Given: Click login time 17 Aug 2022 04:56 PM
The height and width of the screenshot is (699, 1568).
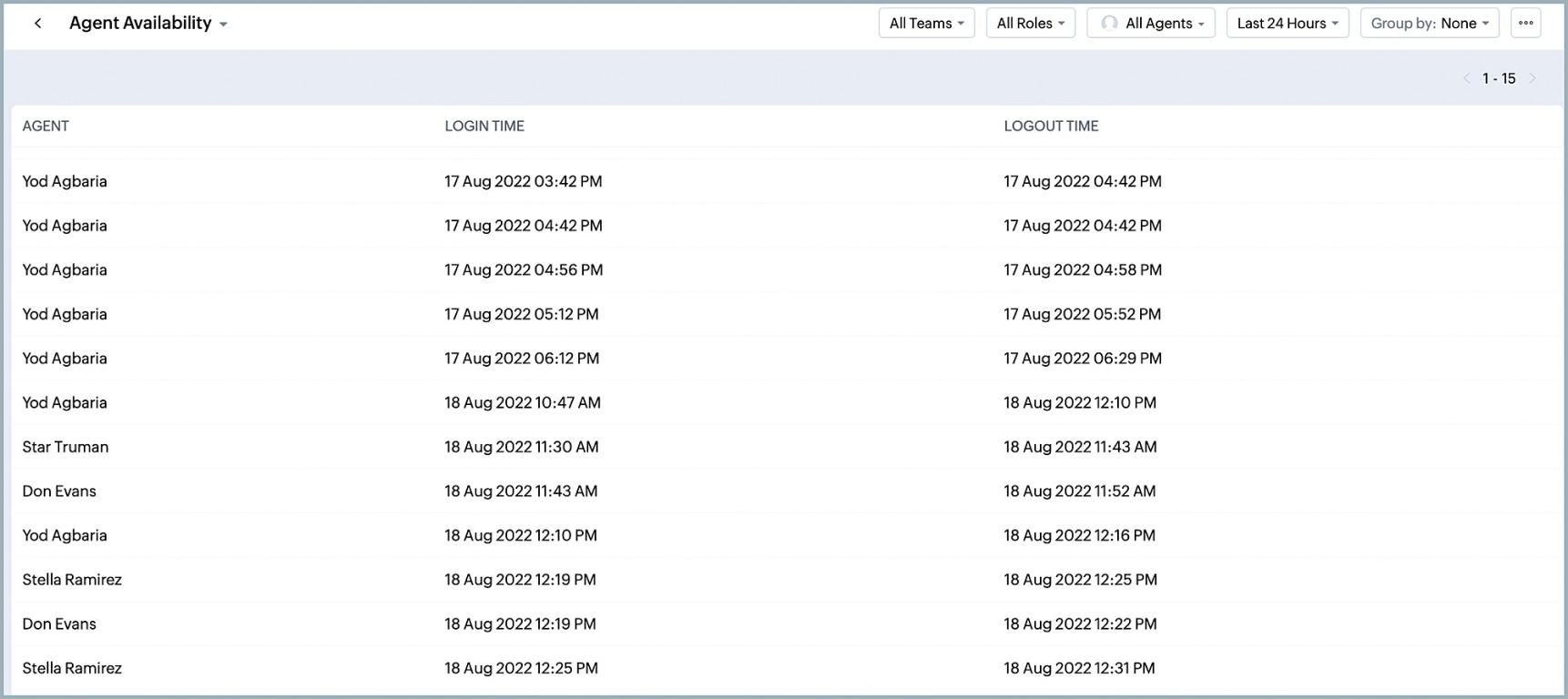Looking at the screenshot, I should coord(524,270).
